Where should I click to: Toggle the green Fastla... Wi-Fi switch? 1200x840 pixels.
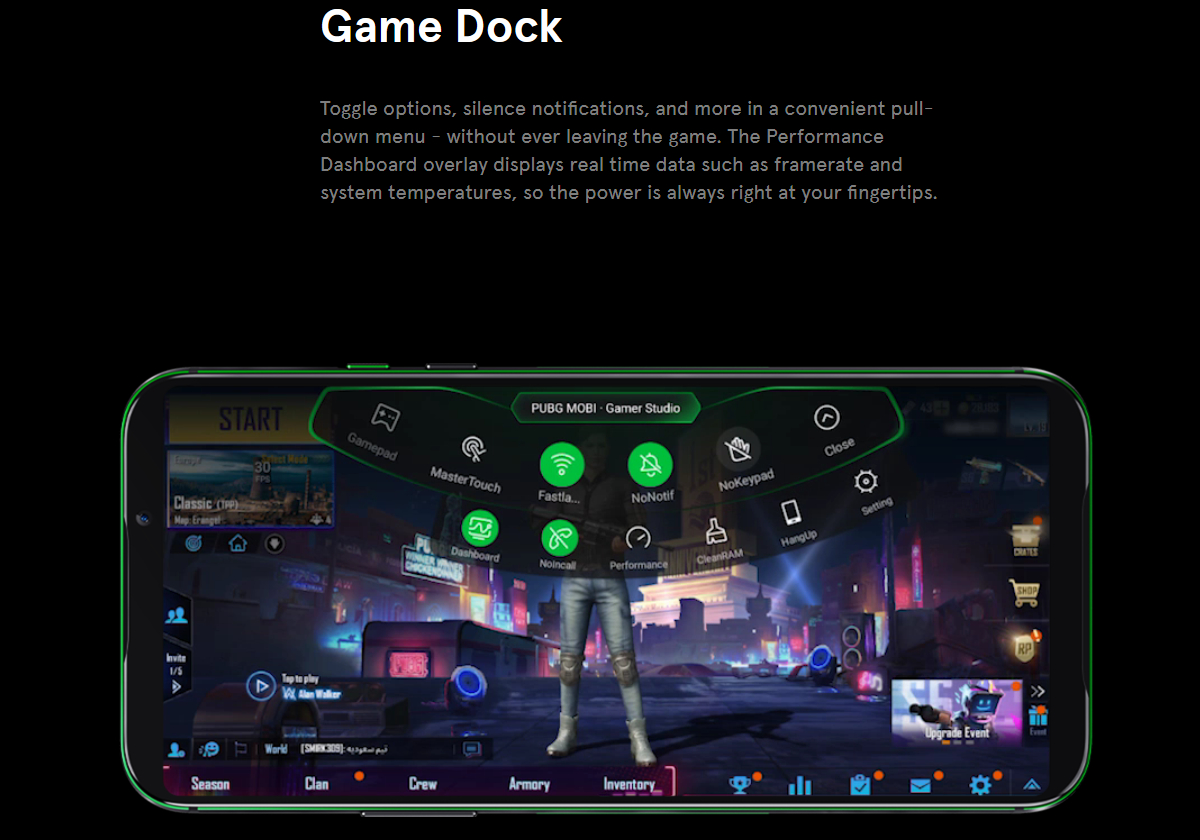562,464
